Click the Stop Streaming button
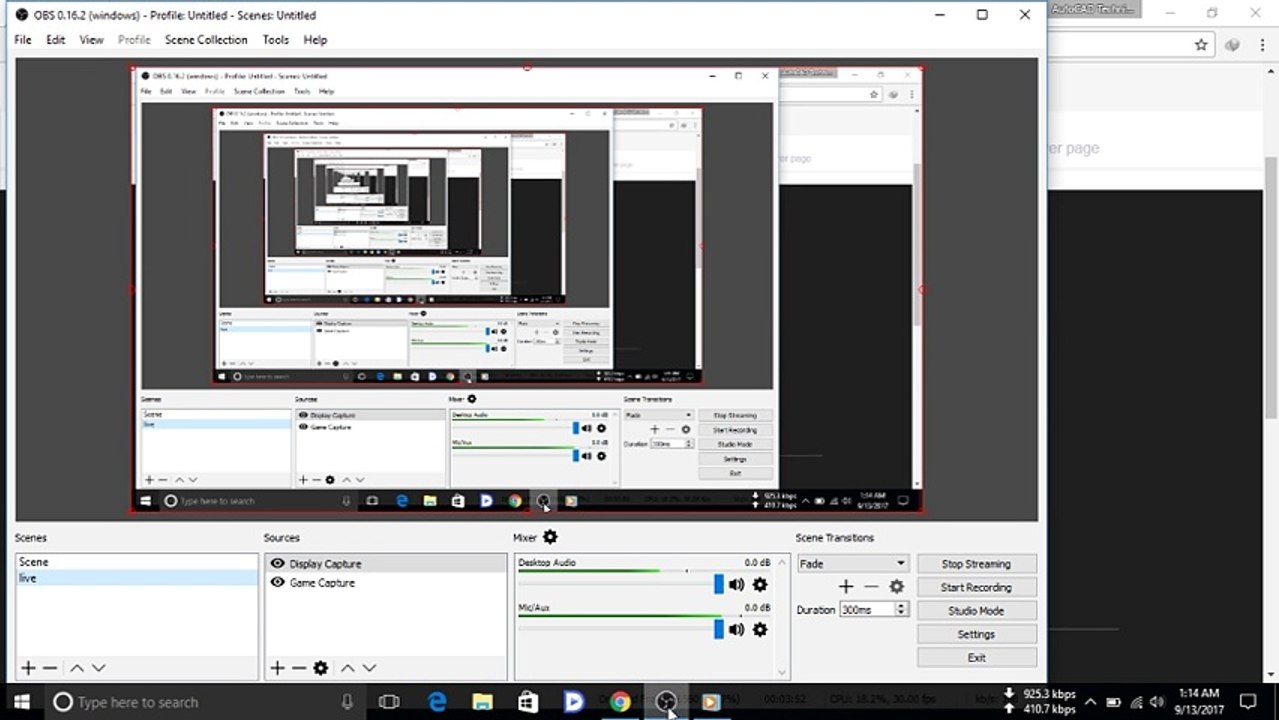 (976, 564)
